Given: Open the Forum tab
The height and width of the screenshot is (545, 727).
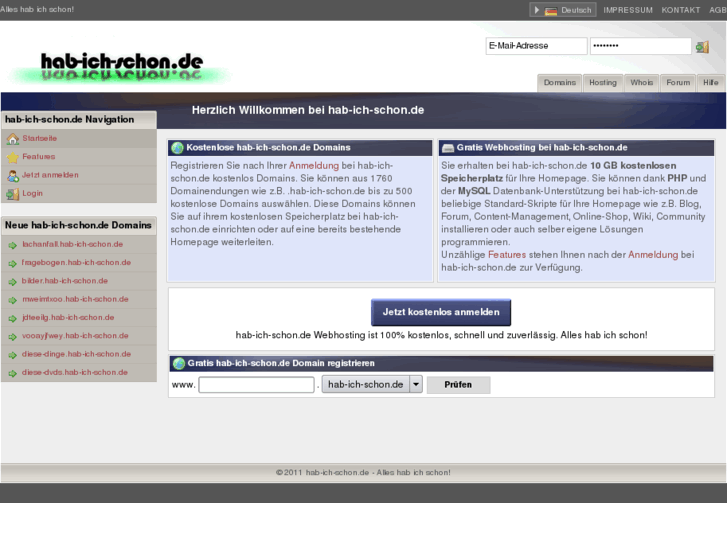Looking at the screenshot, I should (x=678, y=83).
